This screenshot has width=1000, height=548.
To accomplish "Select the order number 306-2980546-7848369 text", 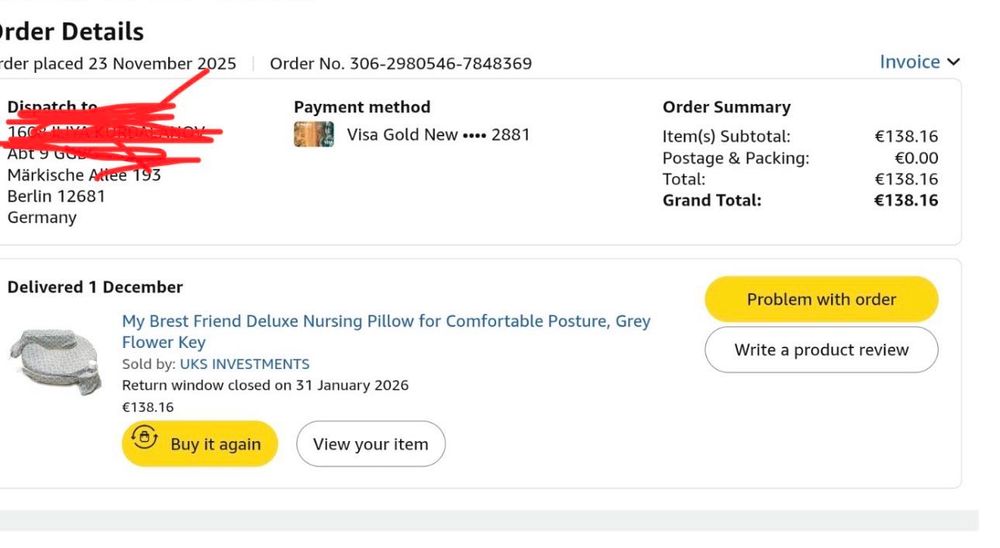I will point(401,64).
